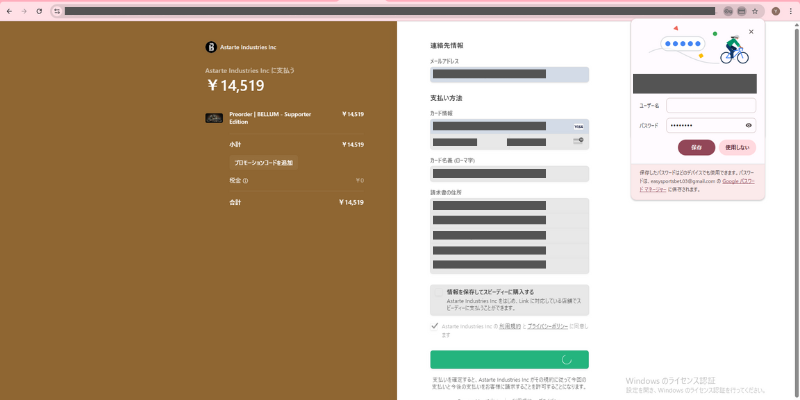Bookmark this page with the star icon
This screenshot has height=400, width=800.
click(x=755, y=11)
